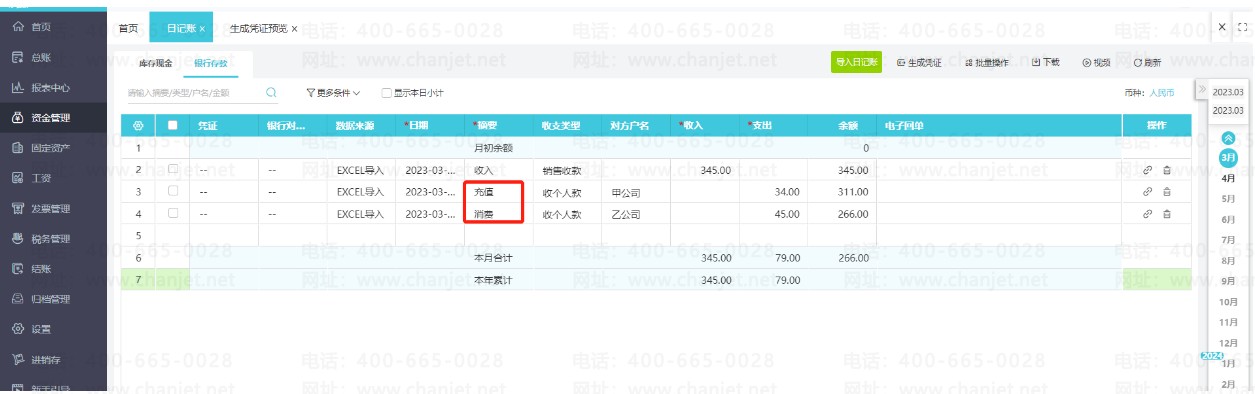Image resolution: width=1255 pixels, height=394 pixels.
Task: Switch to the 首页 tab
Action: click(128, 28)
